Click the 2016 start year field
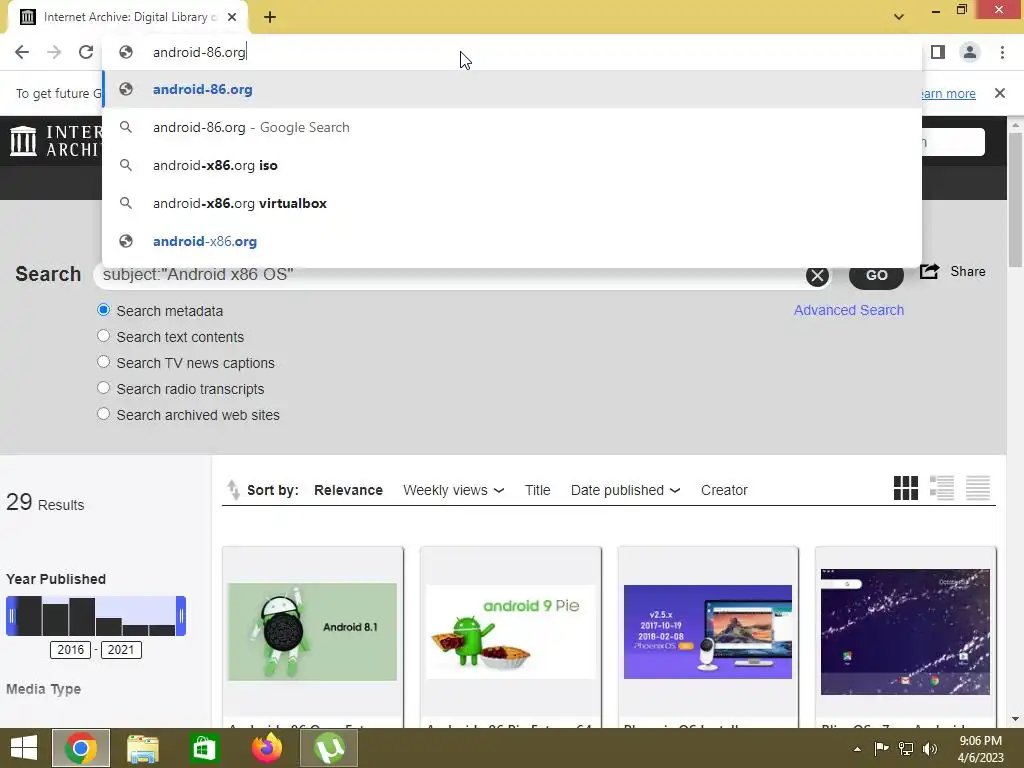Image resolution: width=1024 pixels, height=768 pixels. tap(71, 650)
